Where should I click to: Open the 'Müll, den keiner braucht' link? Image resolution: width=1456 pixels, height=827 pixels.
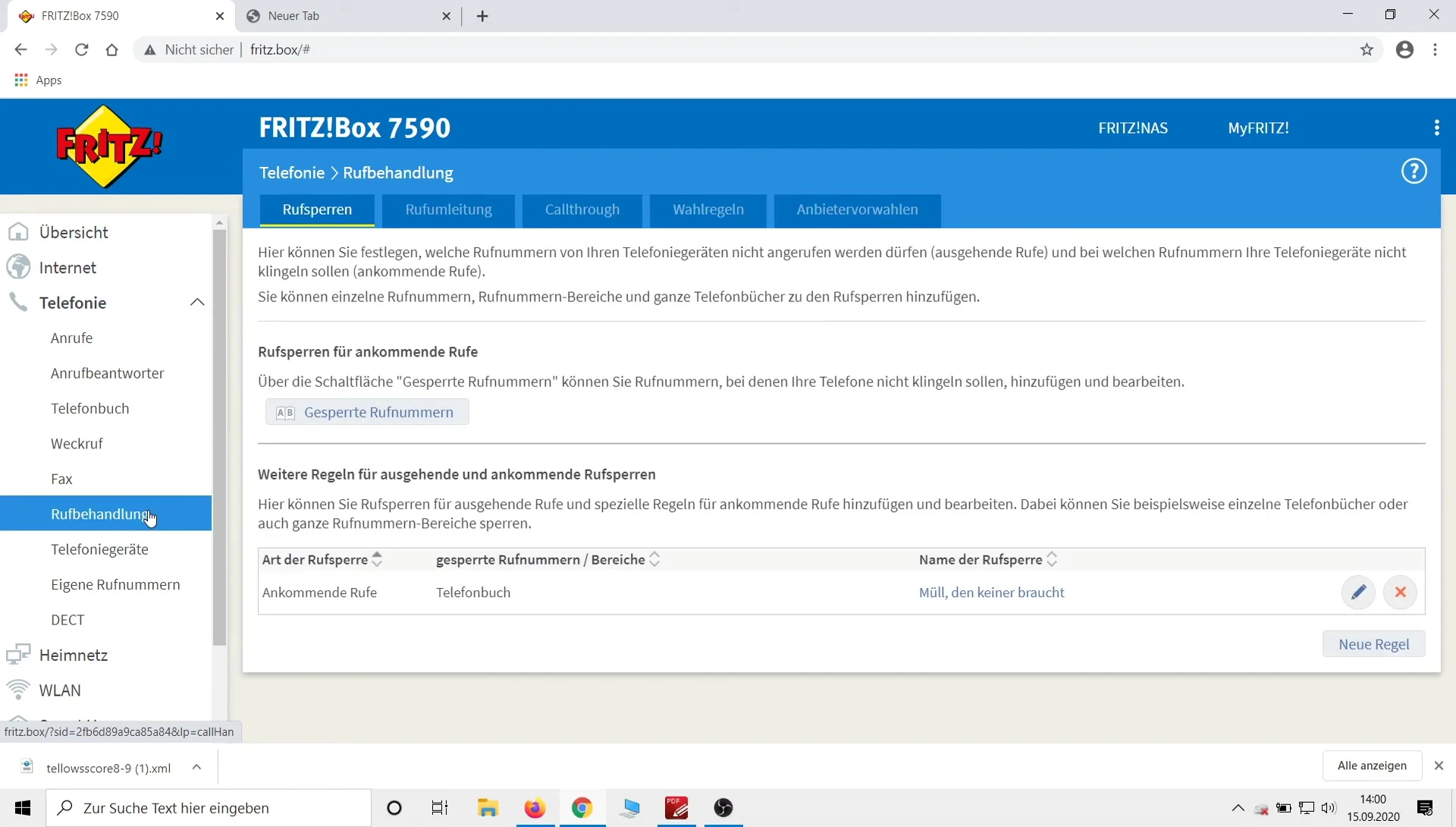[991, 593]
